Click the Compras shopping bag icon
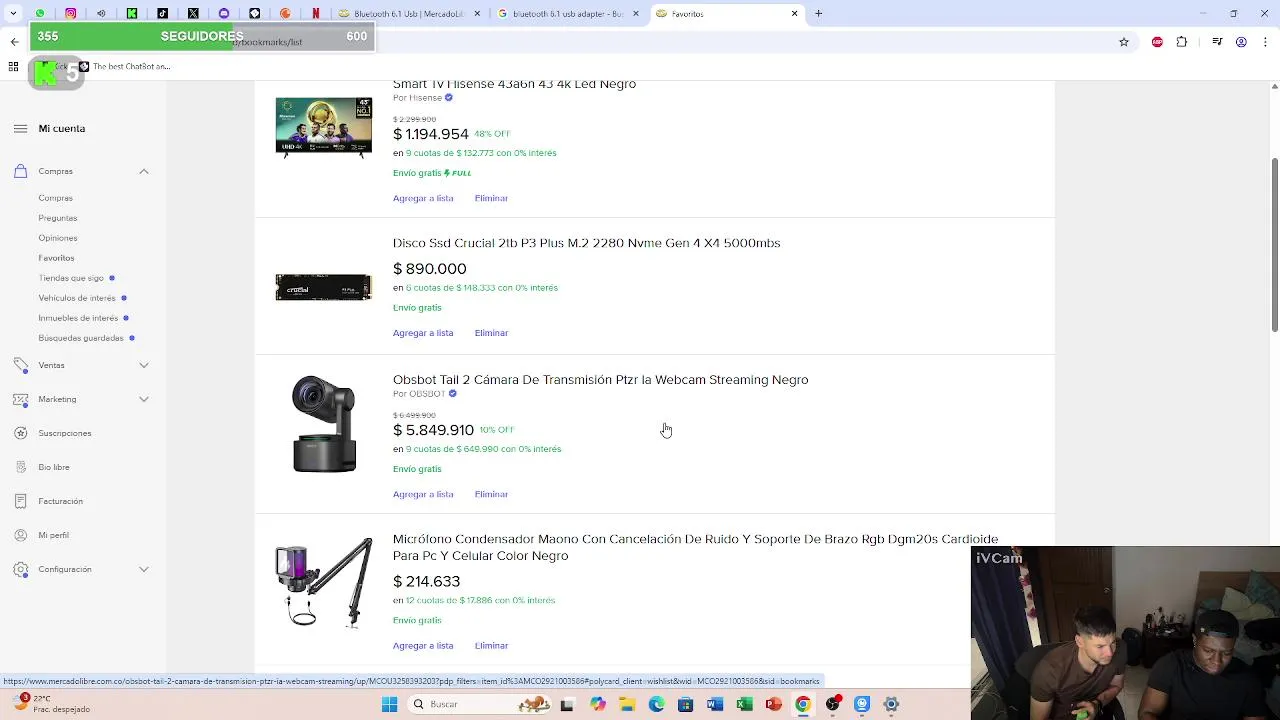1280x720 pixels. (x=20, y=171)
